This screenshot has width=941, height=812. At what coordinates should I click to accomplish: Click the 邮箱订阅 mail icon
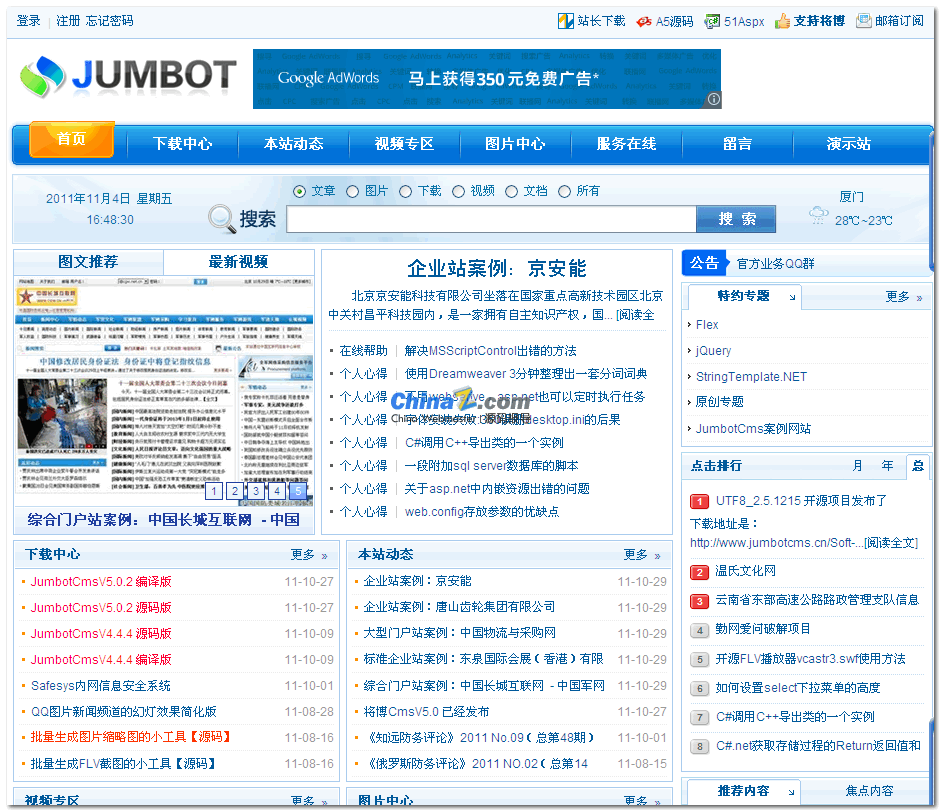(x=864, y=21)
